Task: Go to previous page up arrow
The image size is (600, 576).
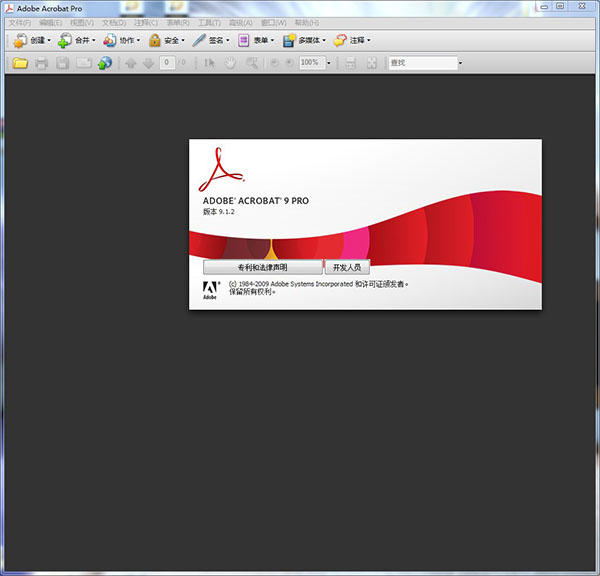Action: 130,63
